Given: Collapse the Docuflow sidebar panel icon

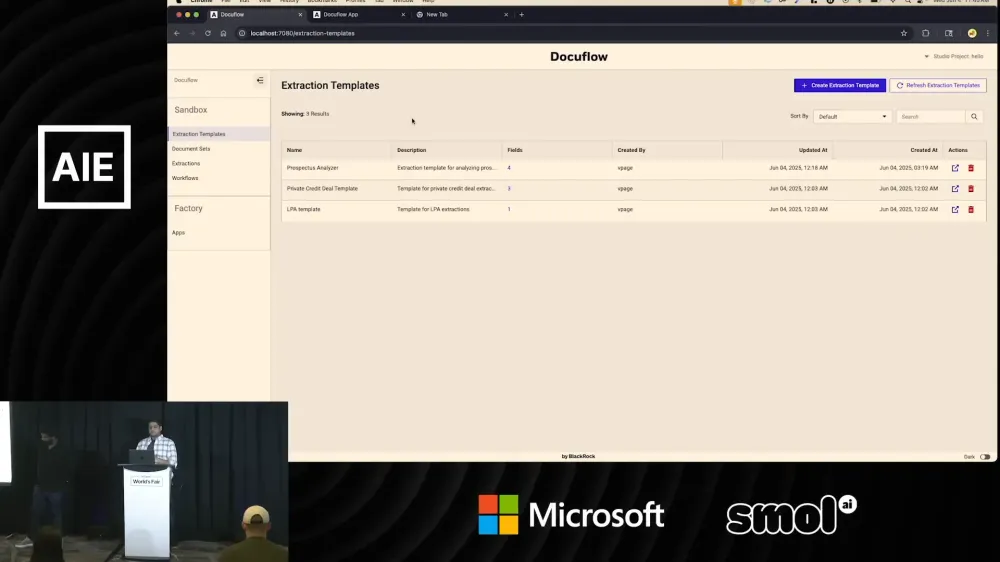Looking at the screenshot, I should (260, 80).
